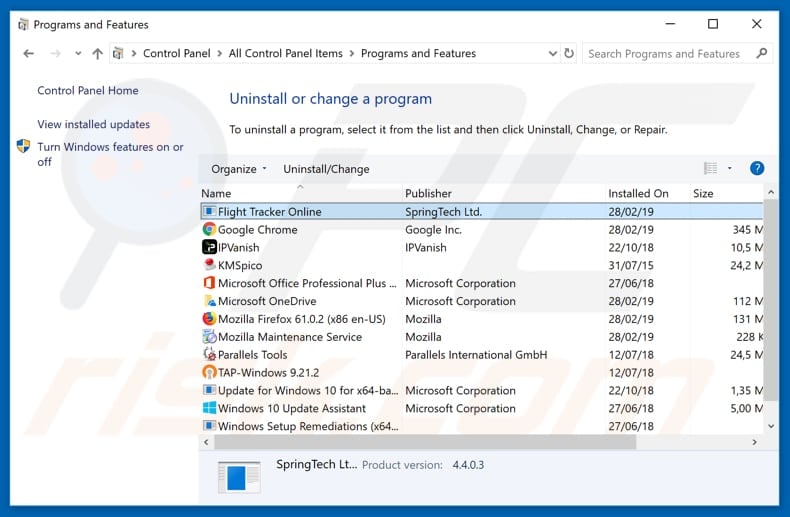Image resolution: width=790 pixels, height=517 pixels.
Task: Select the Flight Tracker Online icon
Action: click(x=209, y=212)
